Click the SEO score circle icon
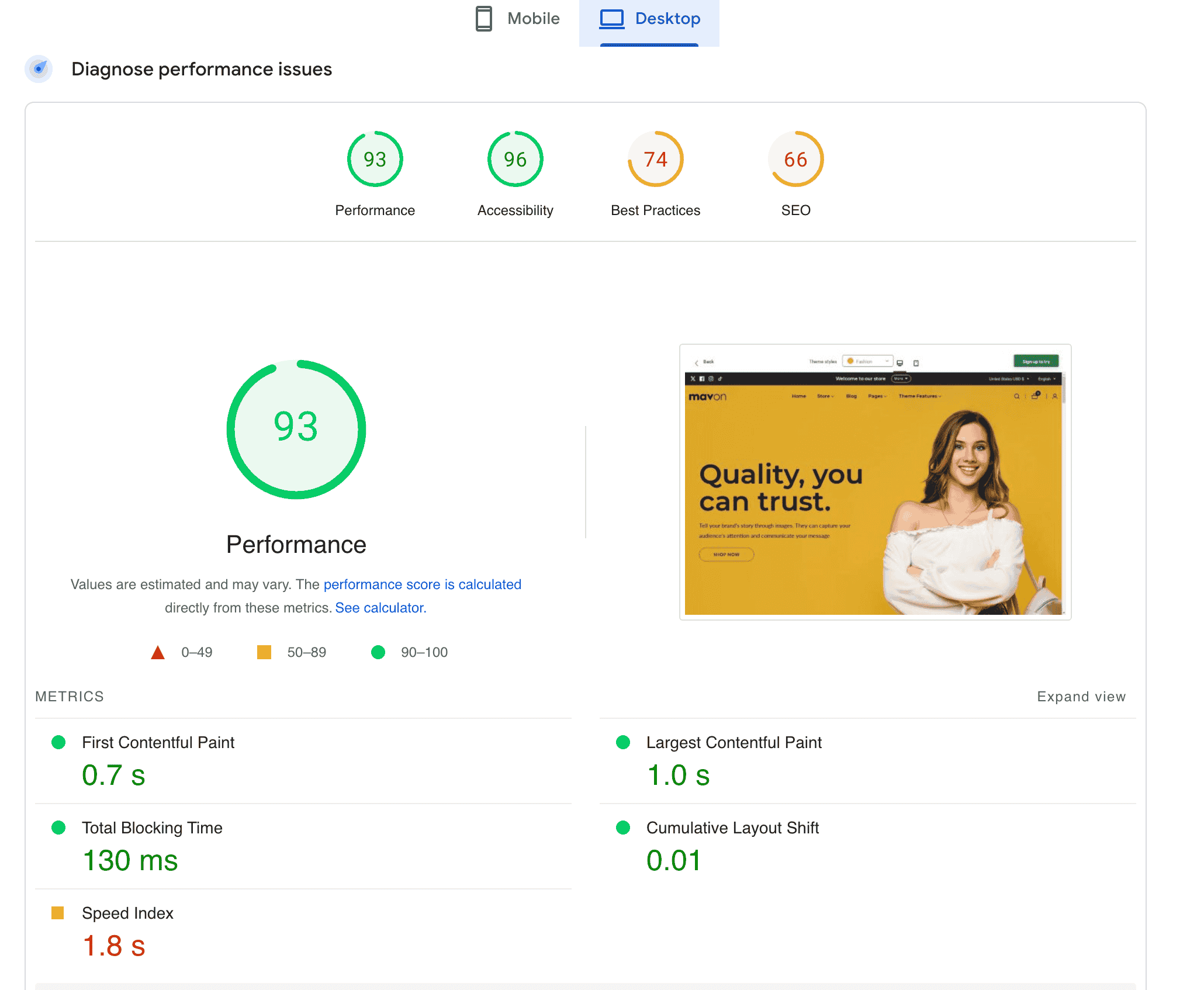The width and height of the screenshot is (1204, 990). pyautogui.click(x=796, y=159)
